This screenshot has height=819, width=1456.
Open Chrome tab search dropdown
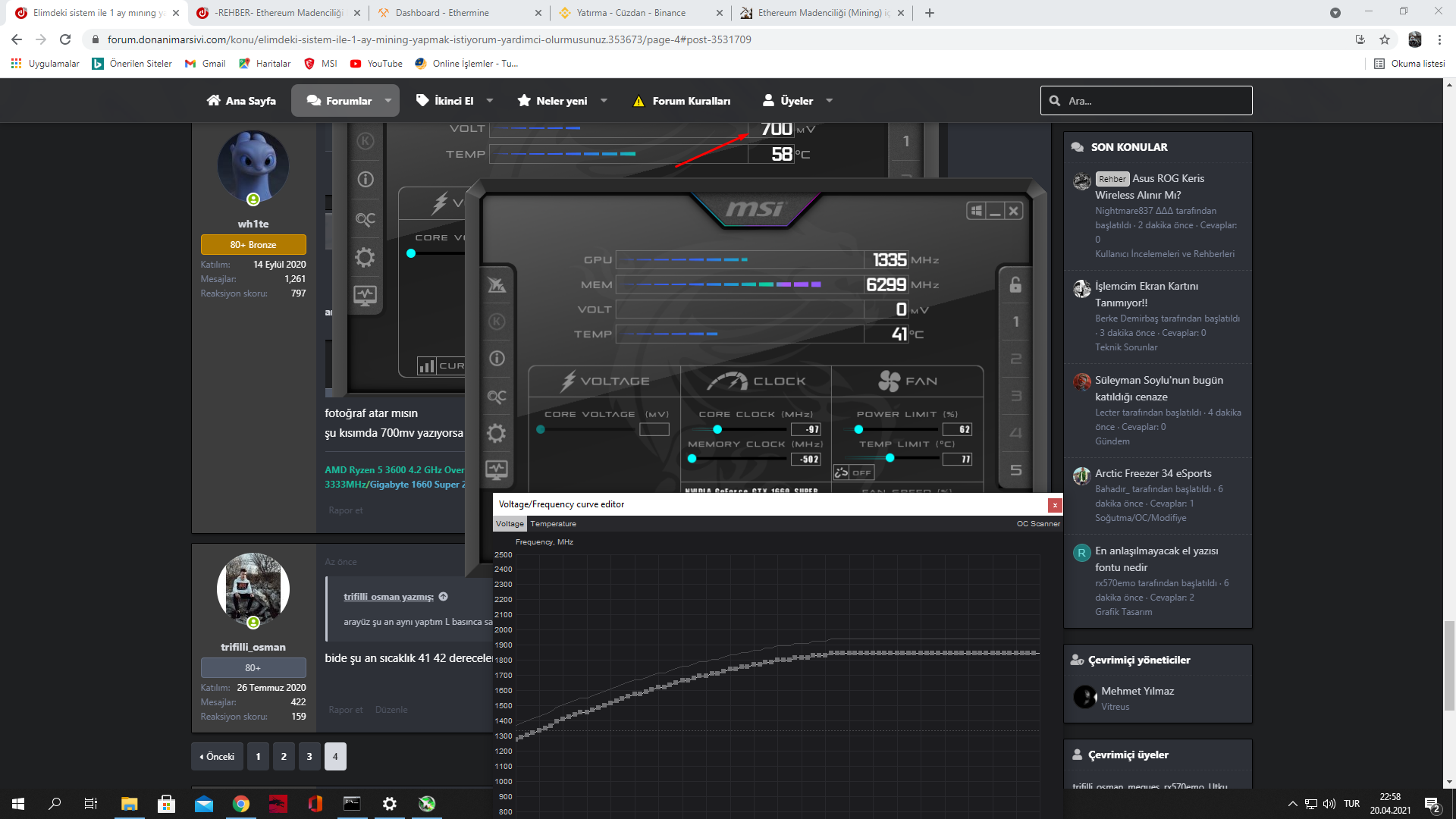point(1335,13)
